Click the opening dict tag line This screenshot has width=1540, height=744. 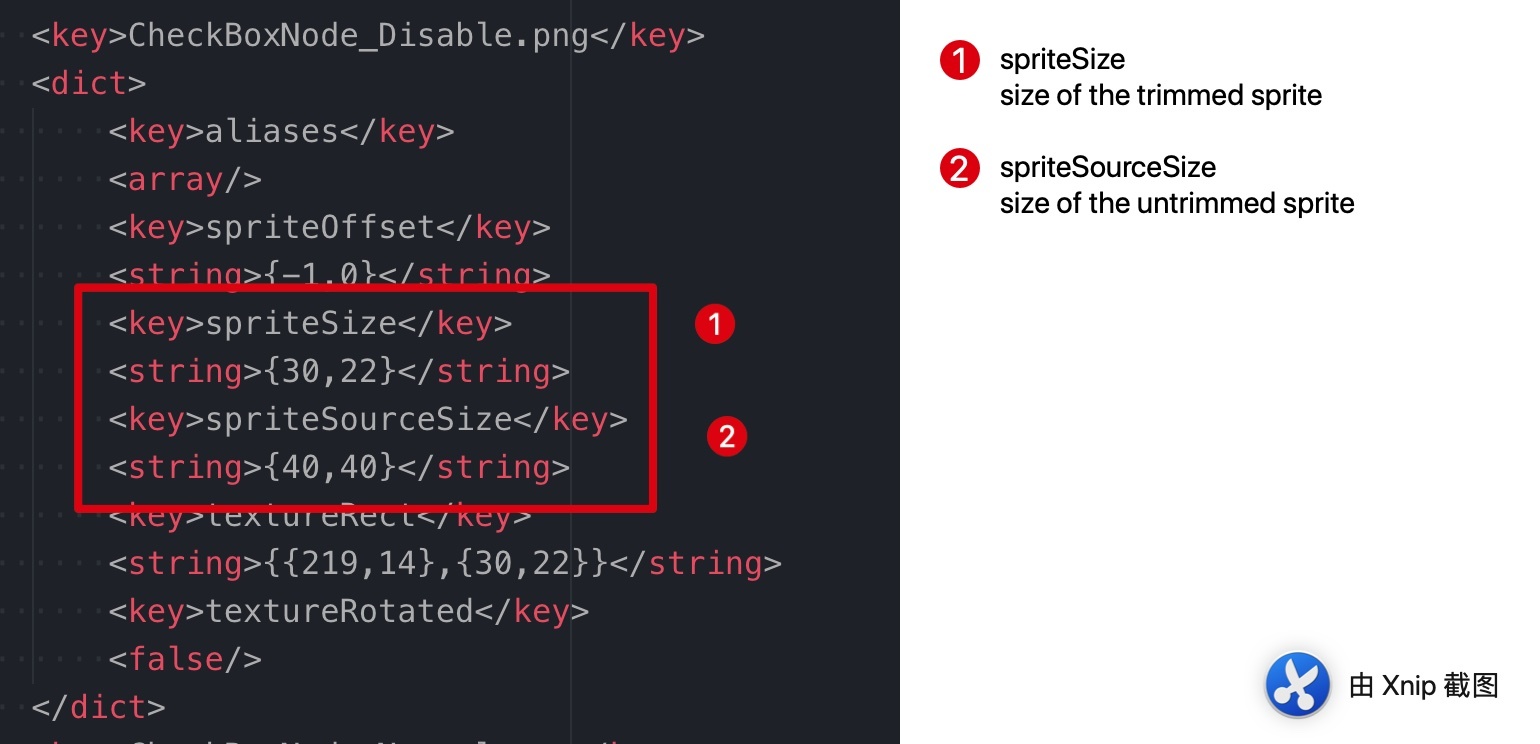pyautogui.click(x=89, y=83)
